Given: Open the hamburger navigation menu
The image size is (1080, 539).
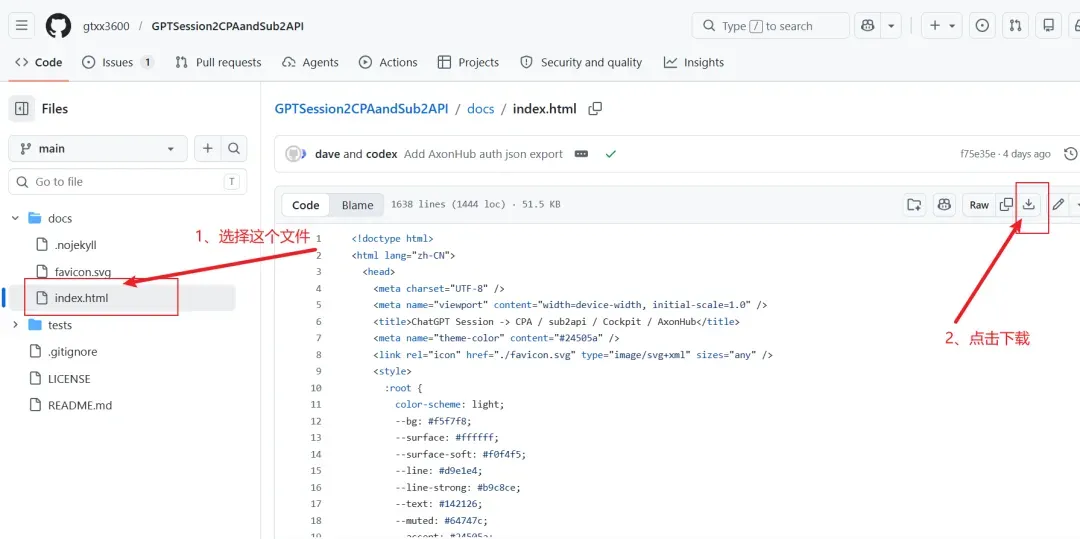Looking at the screenshot, I should tap(21, 26).
